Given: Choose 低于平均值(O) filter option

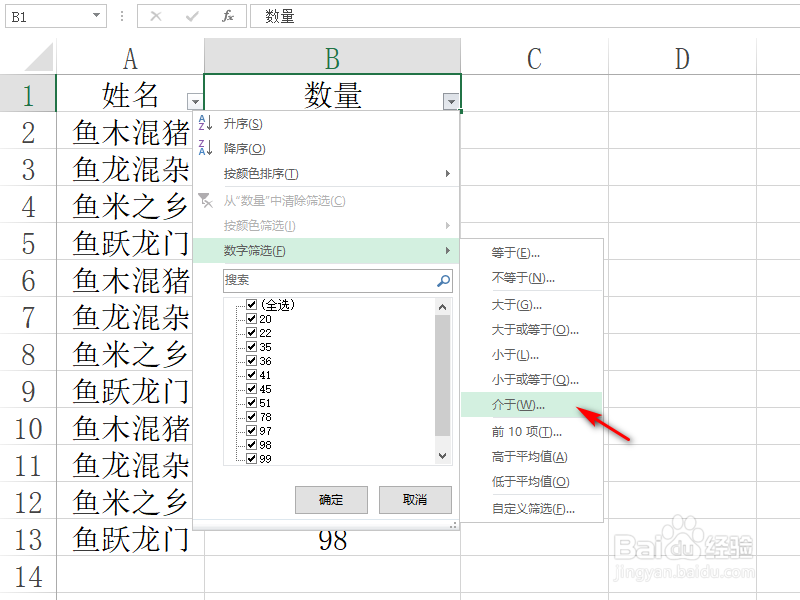Looking at the screenshot, I should click(532, 482).
